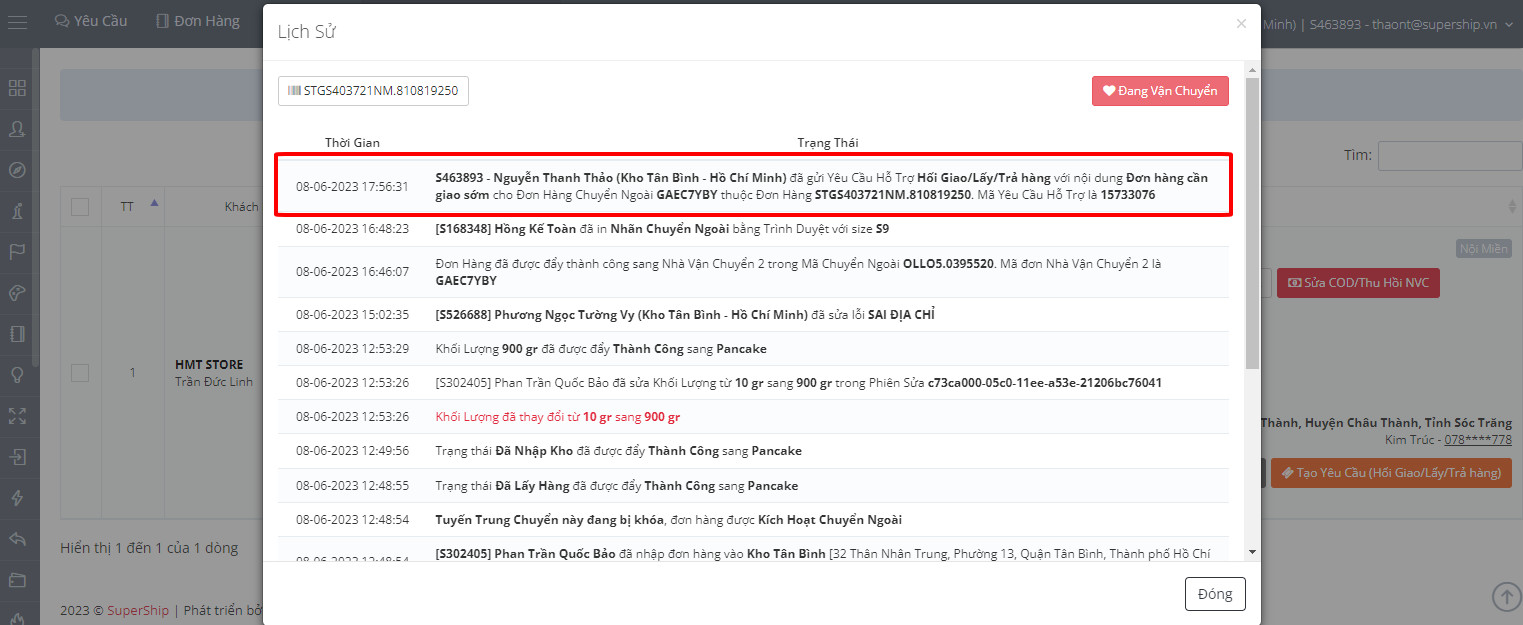Click the Trạng Thái column header
The image size is (1523, 625).
click(828, 143)
